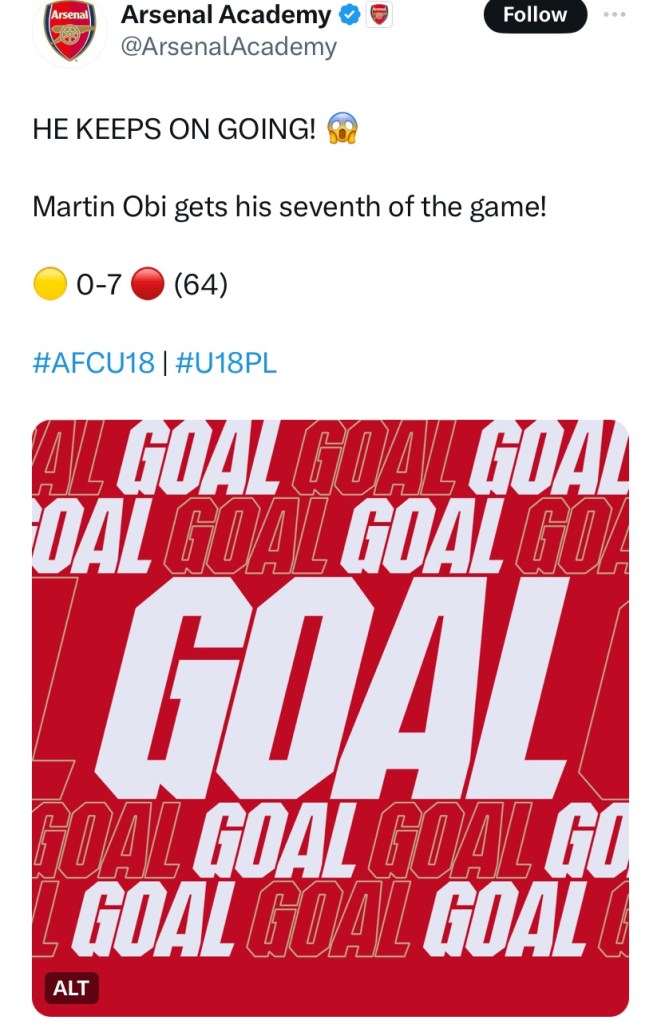Click the name Martin Obi in tweet
The width and height of the screenshot is (661, 1024).
pos(100,208)
